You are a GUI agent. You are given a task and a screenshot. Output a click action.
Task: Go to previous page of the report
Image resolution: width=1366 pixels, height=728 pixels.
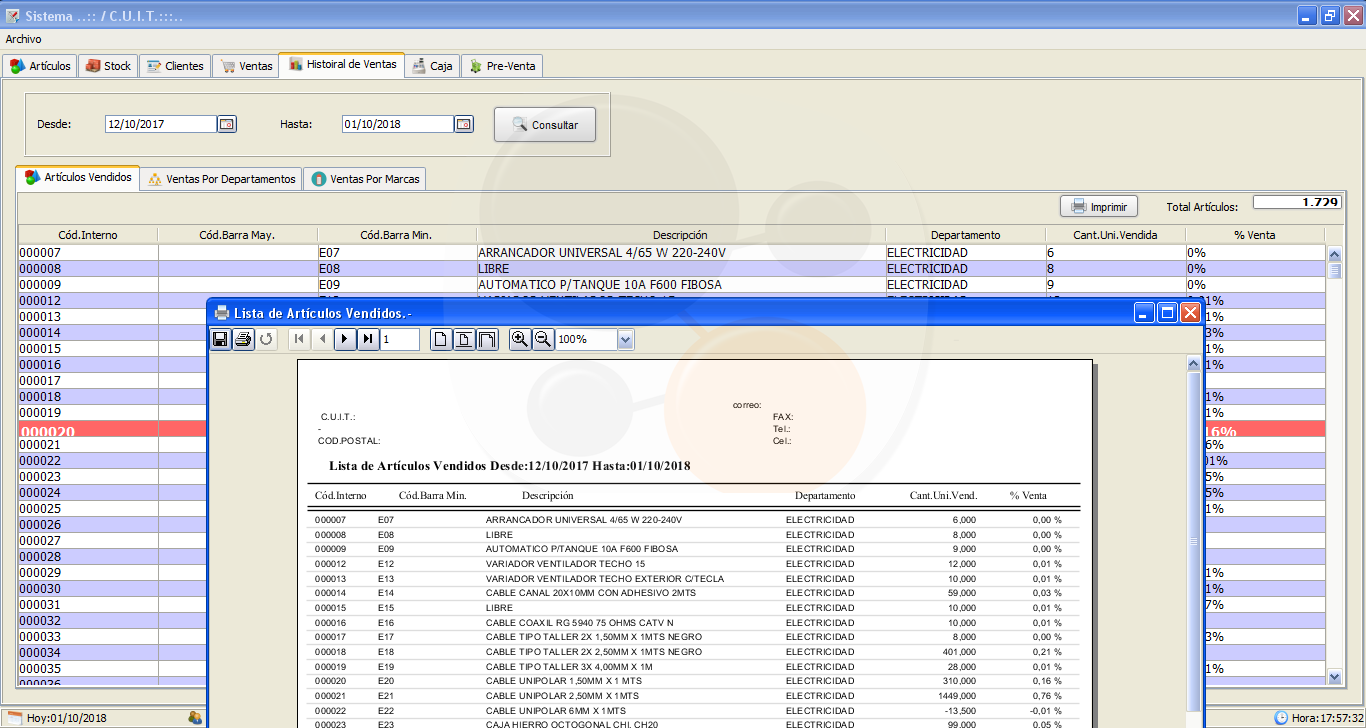click(321, 340)
